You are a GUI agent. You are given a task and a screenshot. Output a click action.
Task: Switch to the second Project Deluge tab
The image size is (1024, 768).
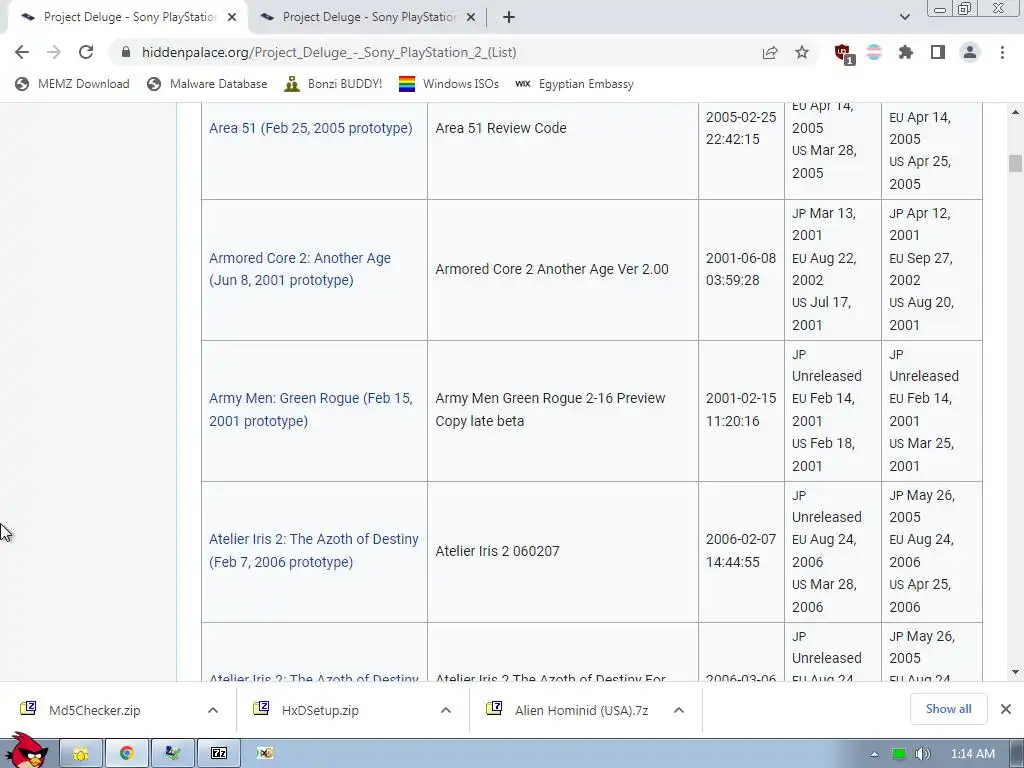[x=367, y=17]
